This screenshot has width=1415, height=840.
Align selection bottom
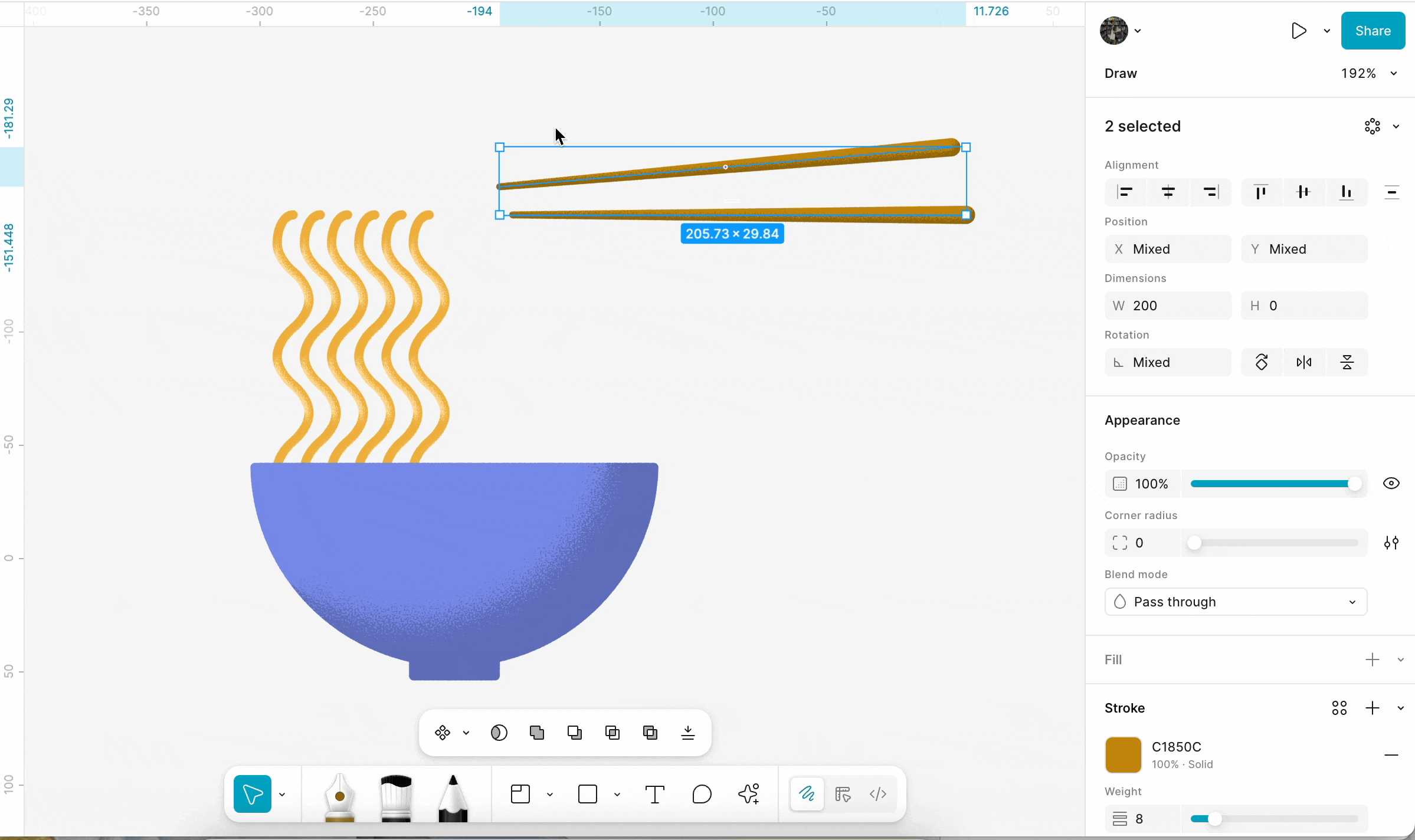[1347, 192]
